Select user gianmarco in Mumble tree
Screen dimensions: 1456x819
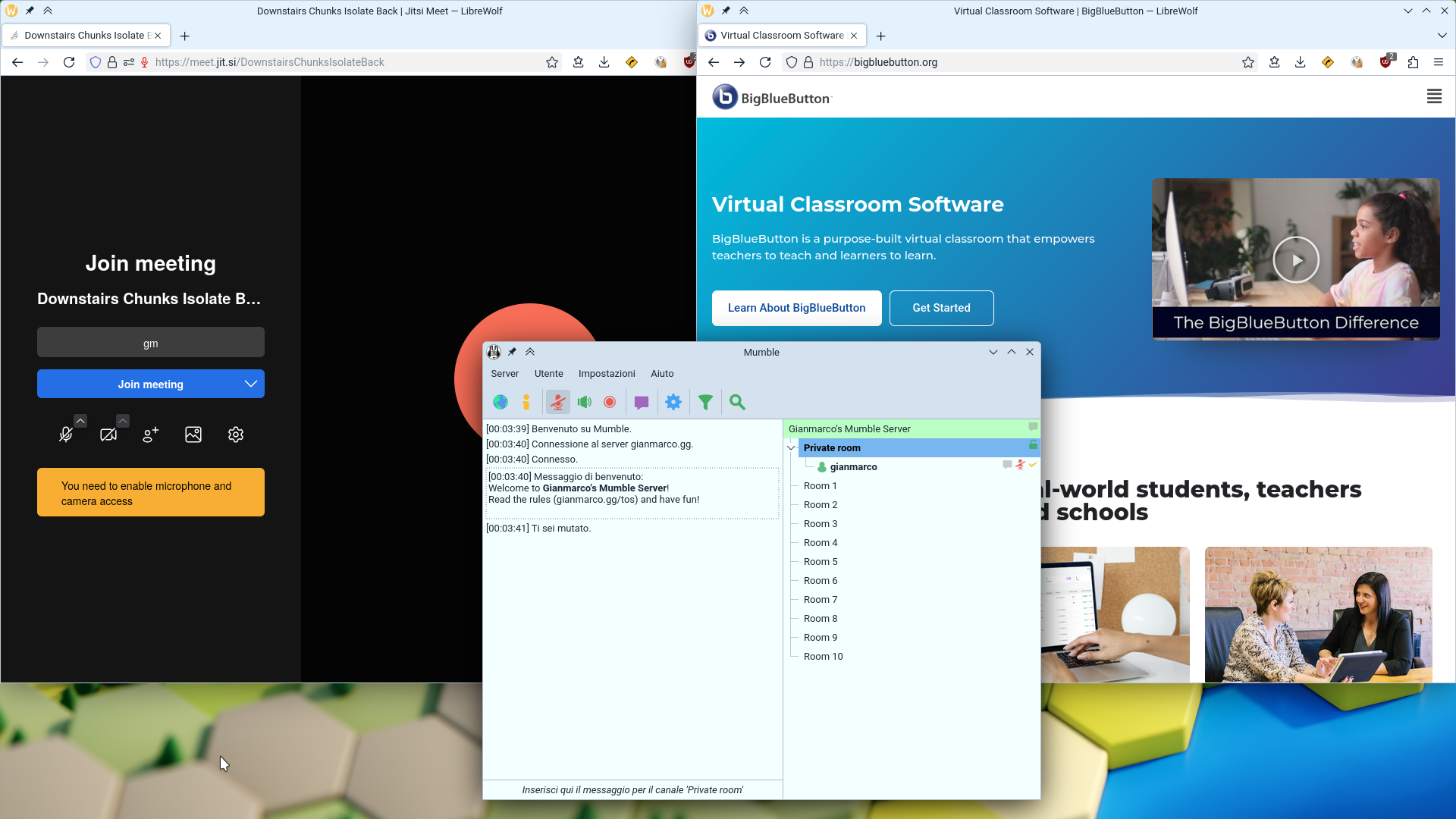coord(853,467)
